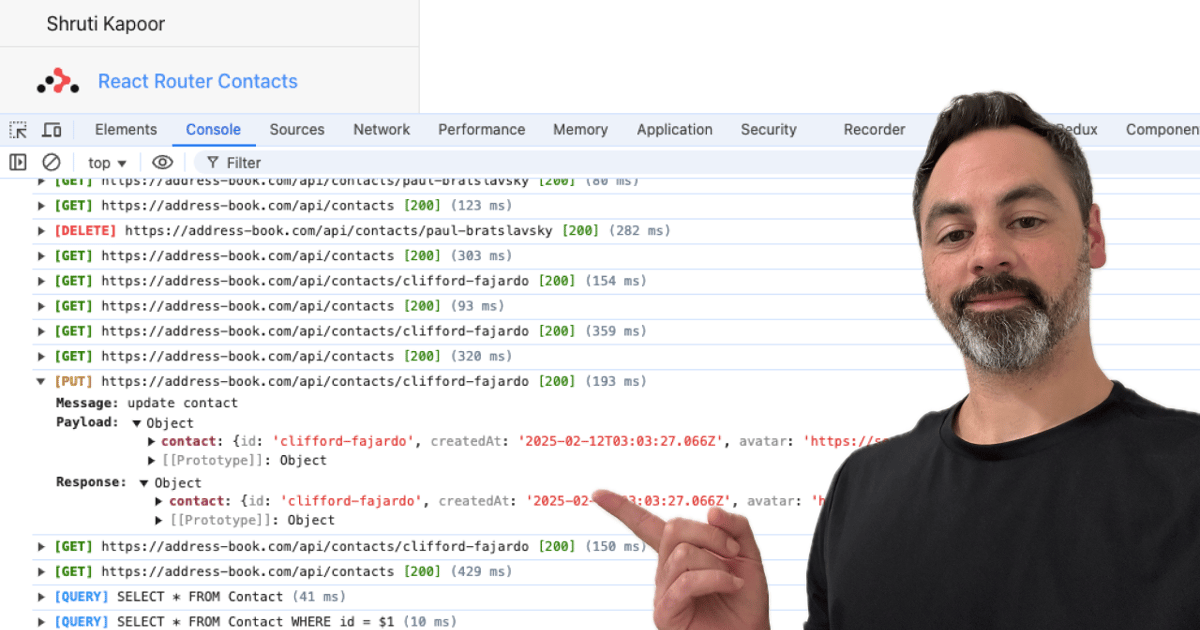Open the Application panel tab
1200x630 pixels.
(x=674, y=129)
